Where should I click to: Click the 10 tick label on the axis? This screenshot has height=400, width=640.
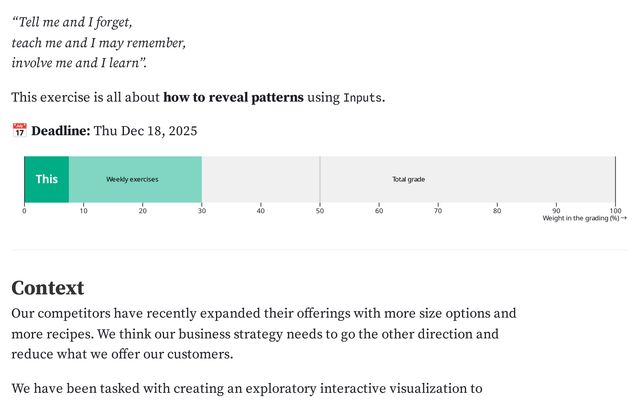coord(83,210)
